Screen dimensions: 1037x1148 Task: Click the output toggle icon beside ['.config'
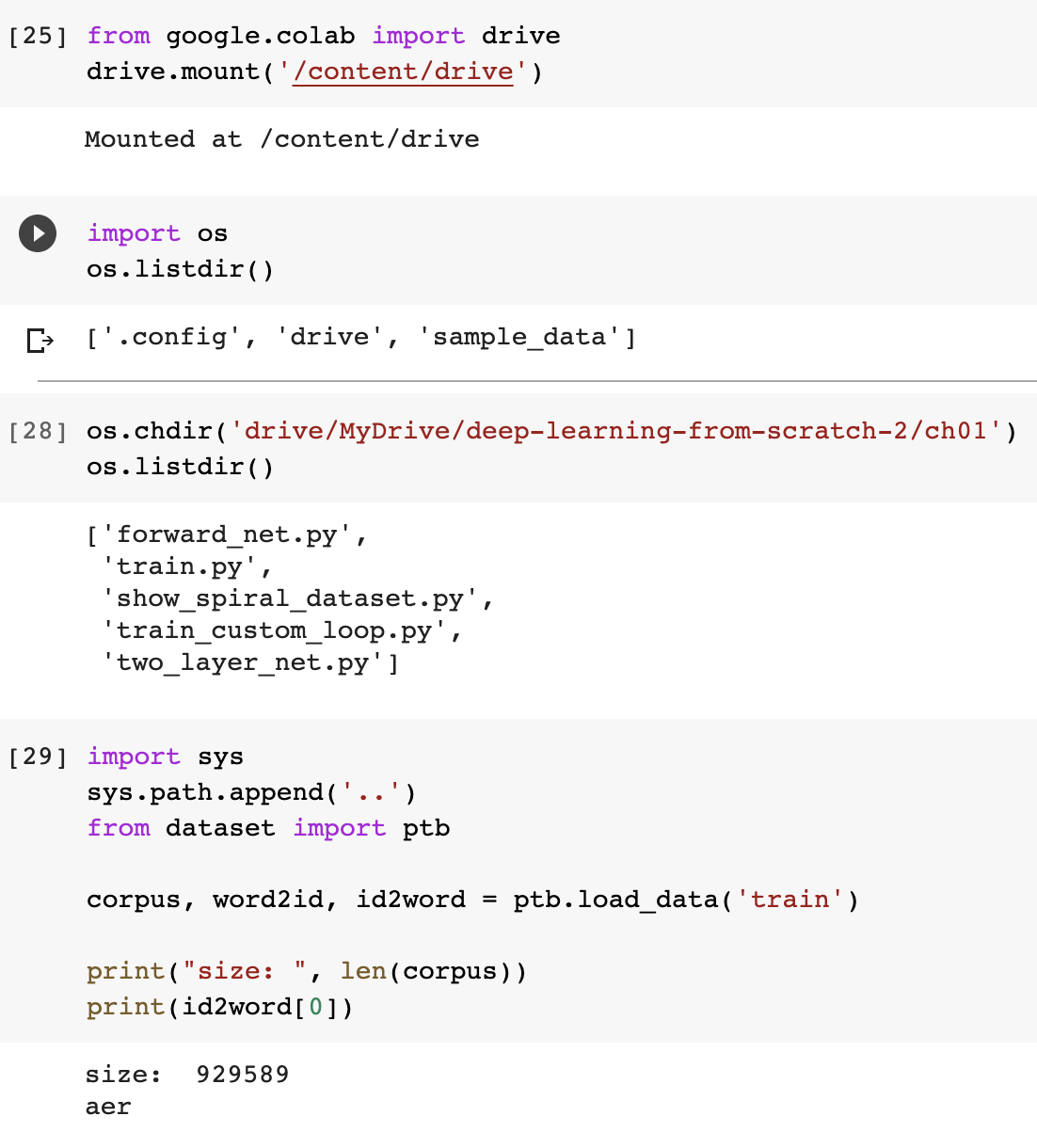point(40,340)
